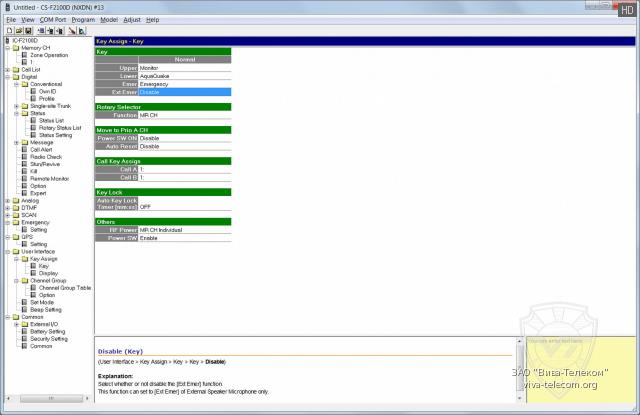
Task: Click the SCAN folder icon
Action: pyautogui.click(x=16, y=215)
